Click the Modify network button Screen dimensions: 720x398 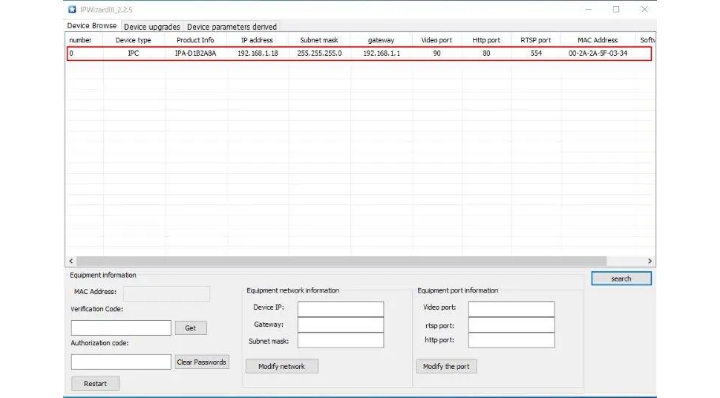[281, 366]
